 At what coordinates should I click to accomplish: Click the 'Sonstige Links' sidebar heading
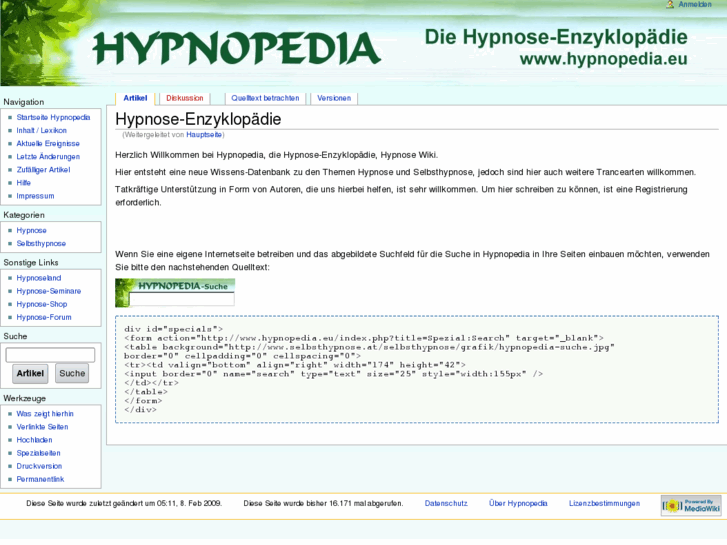31,263
